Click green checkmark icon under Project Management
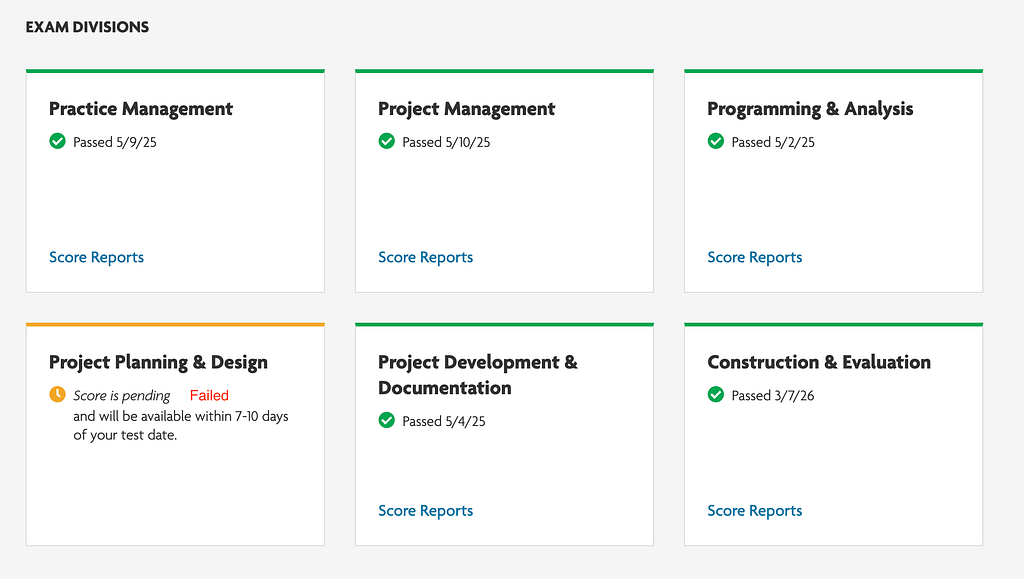Screen dimensions: 1024x579 [x=386, y=142]
